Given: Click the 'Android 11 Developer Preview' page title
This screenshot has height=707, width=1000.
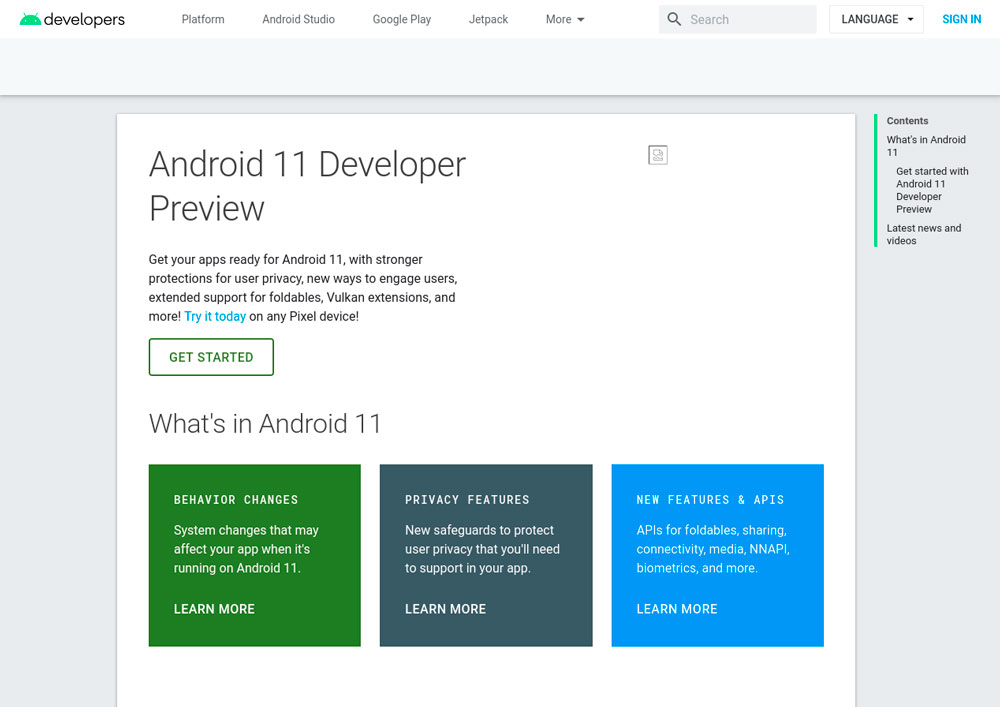Looking at the screenshot, I should [307, 186].
